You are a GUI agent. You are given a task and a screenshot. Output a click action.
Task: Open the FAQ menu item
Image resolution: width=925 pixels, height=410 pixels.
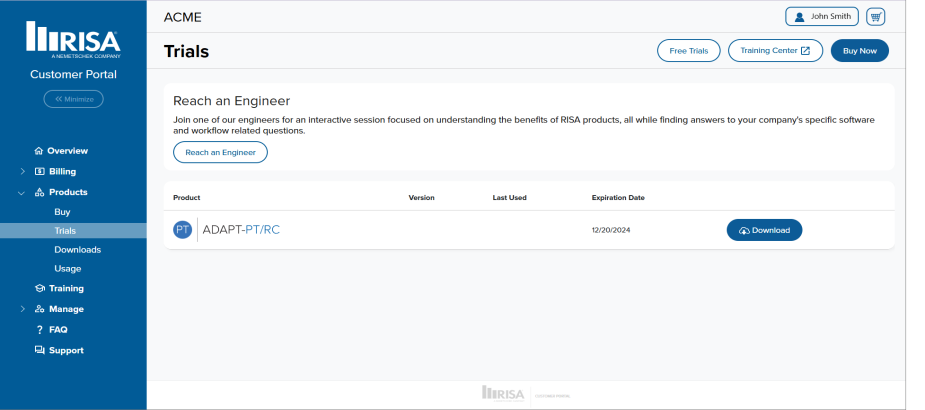[x=58, y=329]
